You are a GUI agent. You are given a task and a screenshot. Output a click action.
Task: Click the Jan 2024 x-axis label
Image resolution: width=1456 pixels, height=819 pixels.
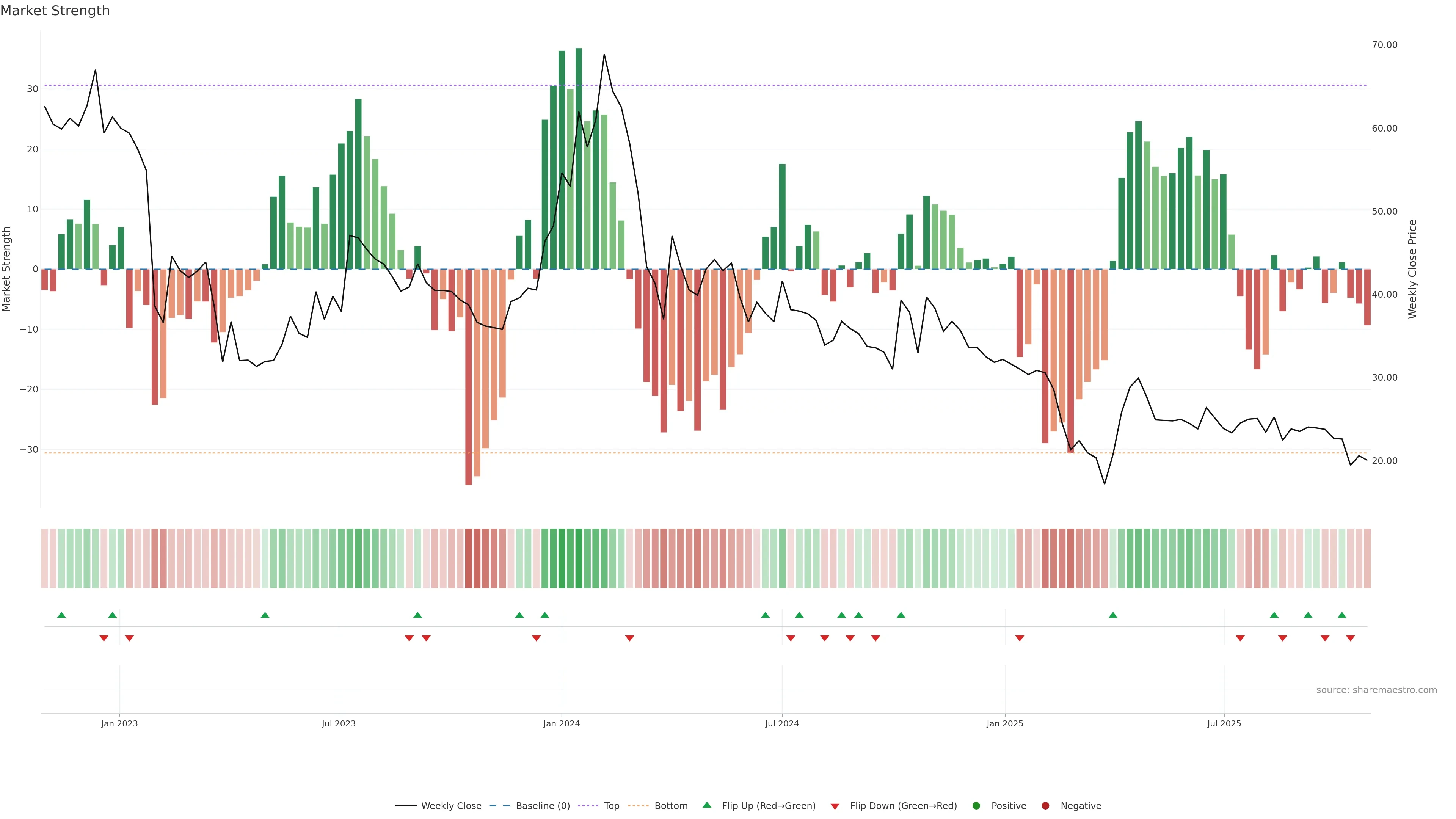tap(561, 723)
